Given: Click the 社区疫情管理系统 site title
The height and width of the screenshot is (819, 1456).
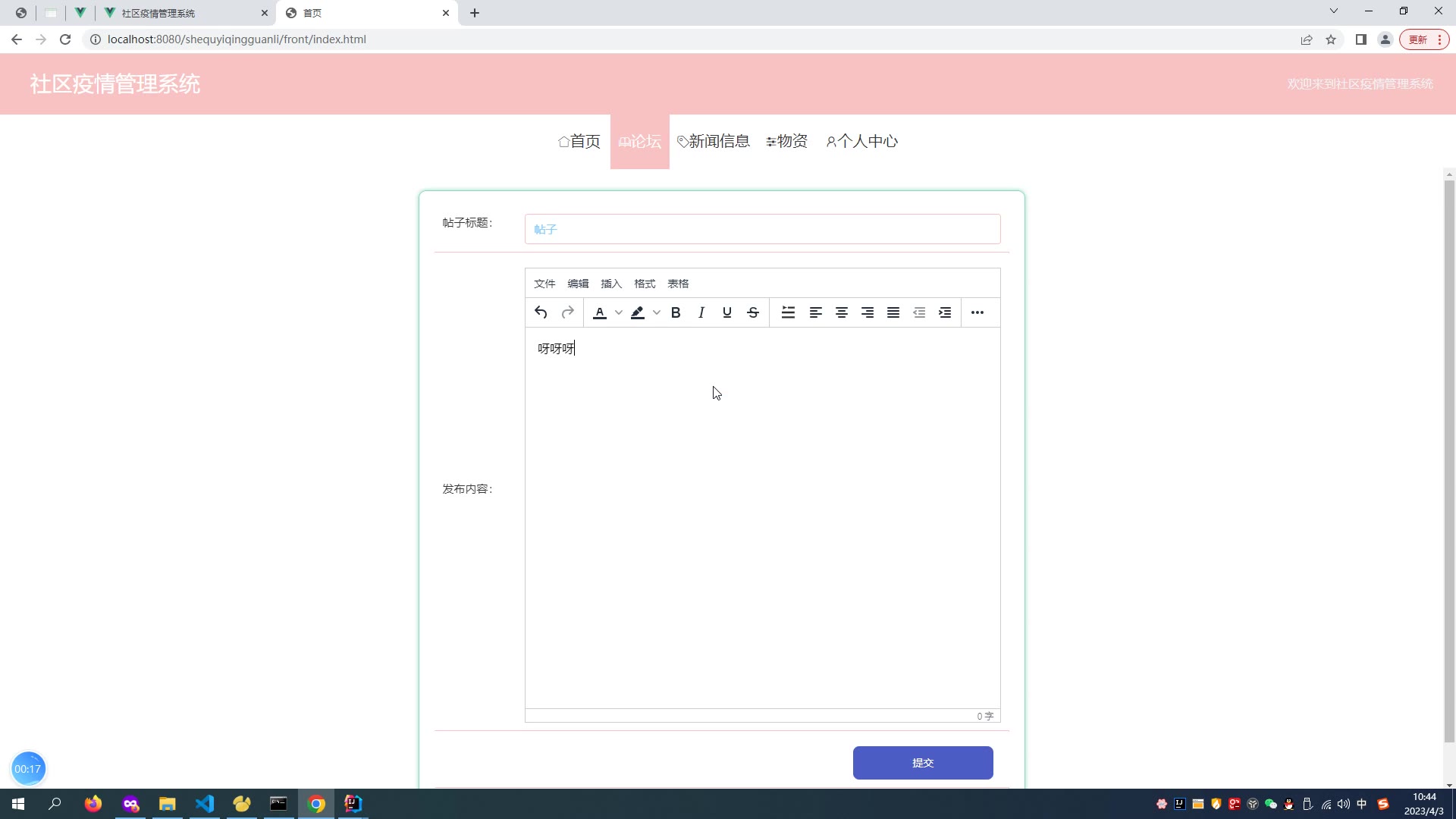Looking at the screenshot, I should tap(115, 84).
